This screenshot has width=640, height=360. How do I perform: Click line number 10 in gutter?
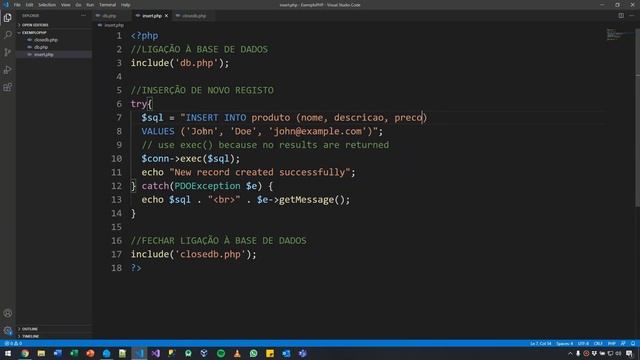(x=116, y=158)
